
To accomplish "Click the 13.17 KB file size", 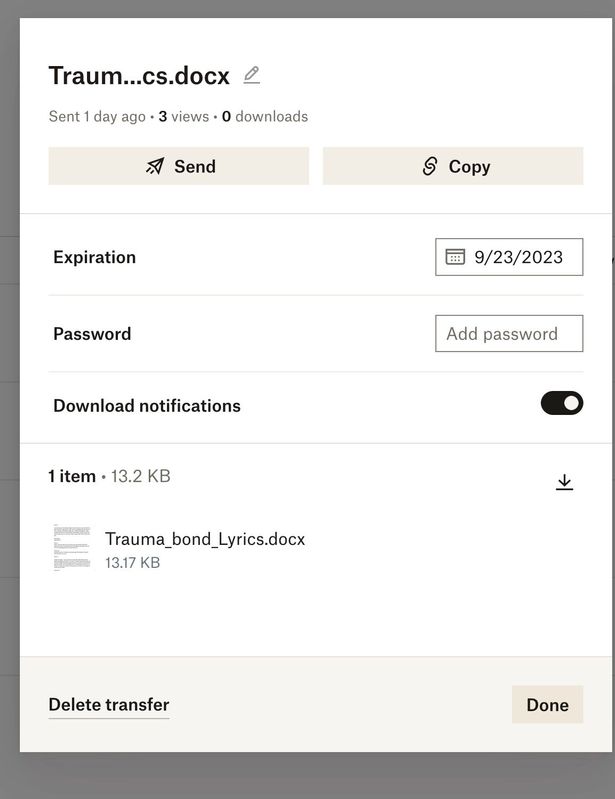I will point(132,563).
